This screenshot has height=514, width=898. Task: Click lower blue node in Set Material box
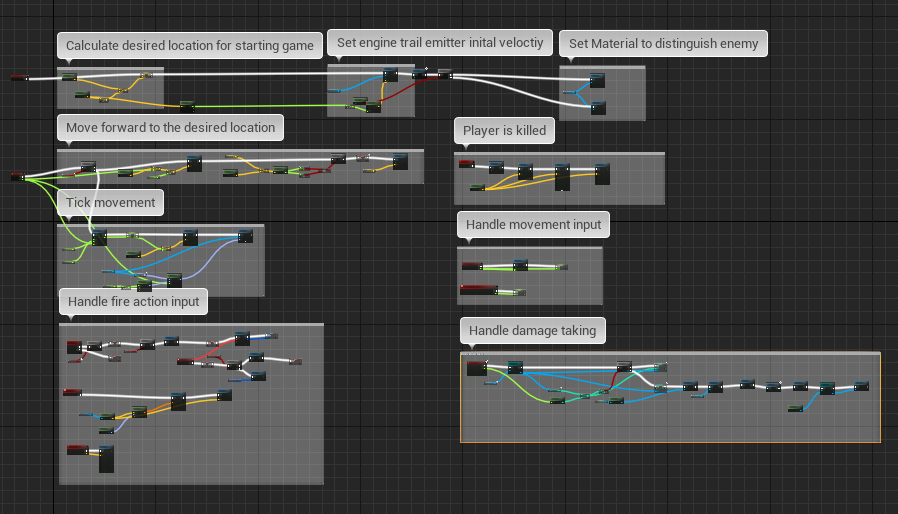597,107
